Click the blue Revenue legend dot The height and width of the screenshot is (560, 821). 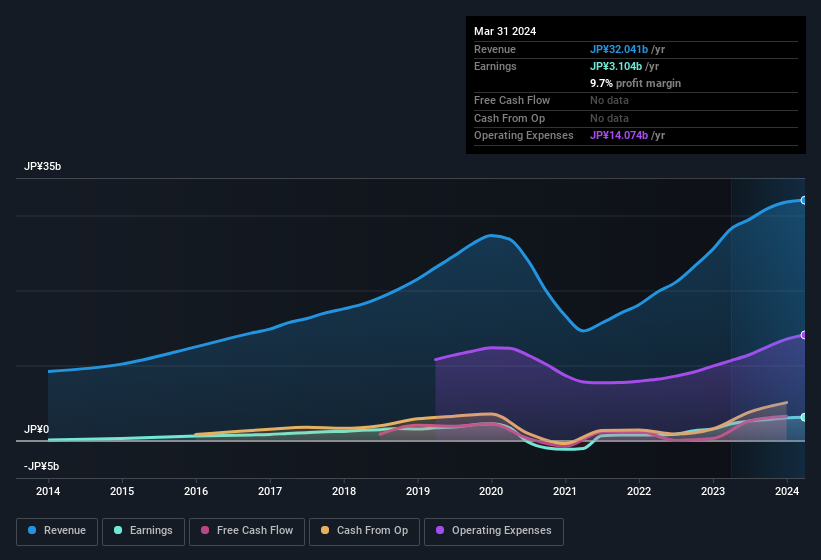click(x=33, y=531)
